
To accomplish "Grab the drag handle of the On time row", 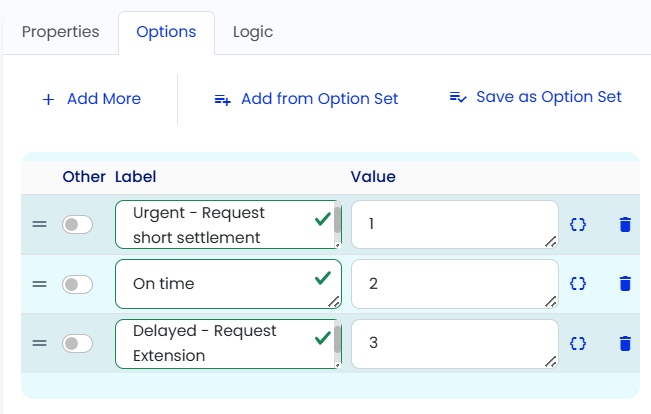I will [x=39, y=284].
